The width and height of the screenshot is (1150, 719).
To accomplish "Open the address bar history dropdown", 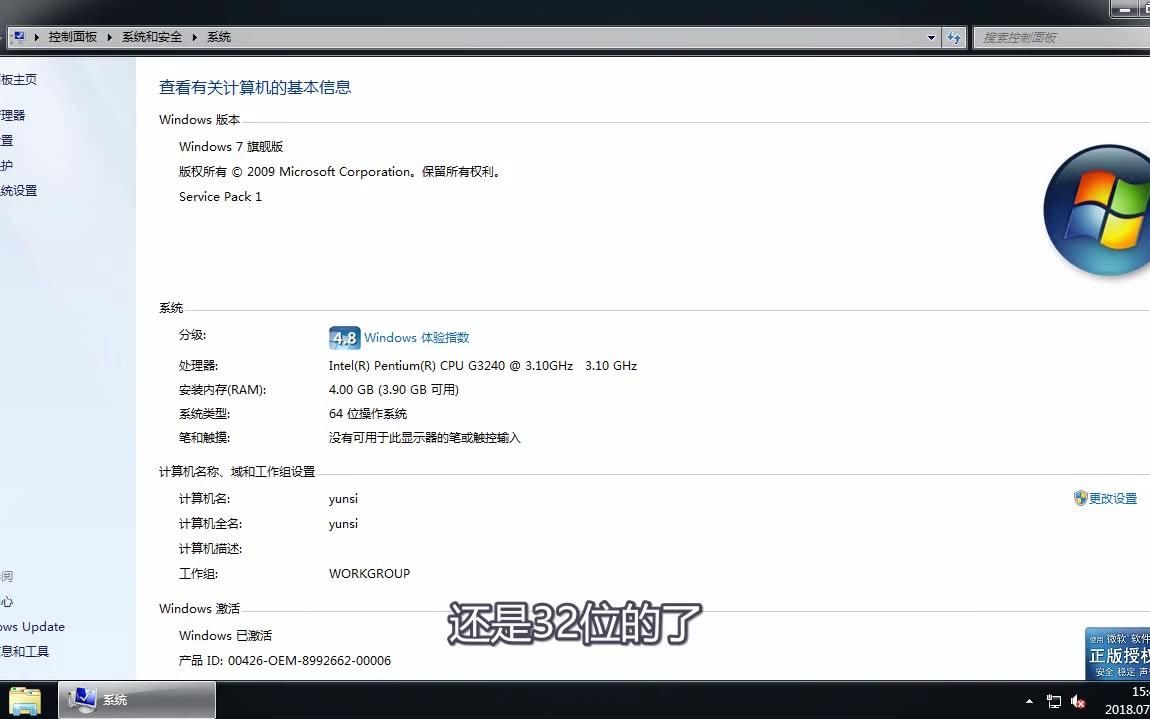I will click(x=931, y=37).
